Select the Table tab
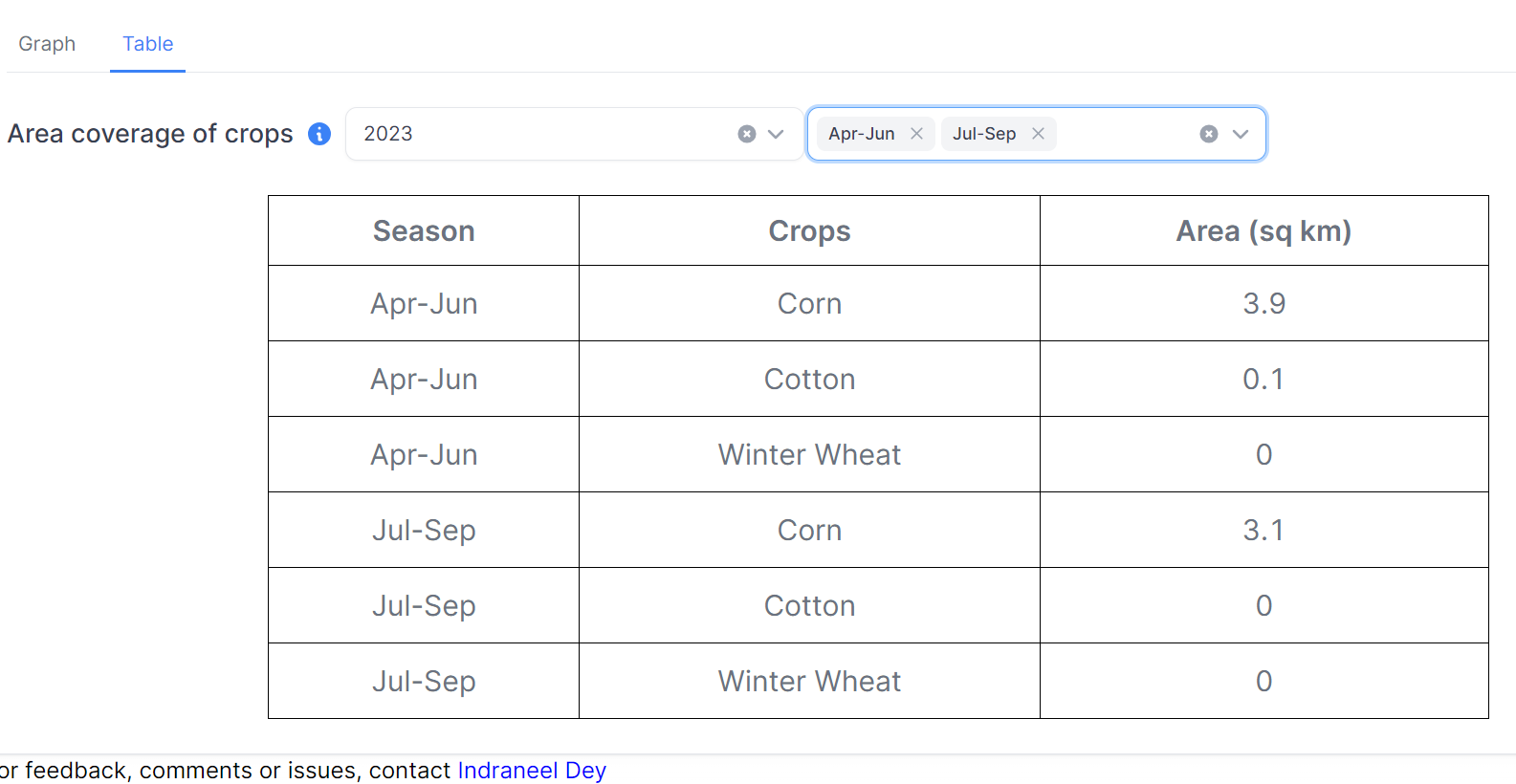This screenshot has height=784, width=1516. point(147,44)
